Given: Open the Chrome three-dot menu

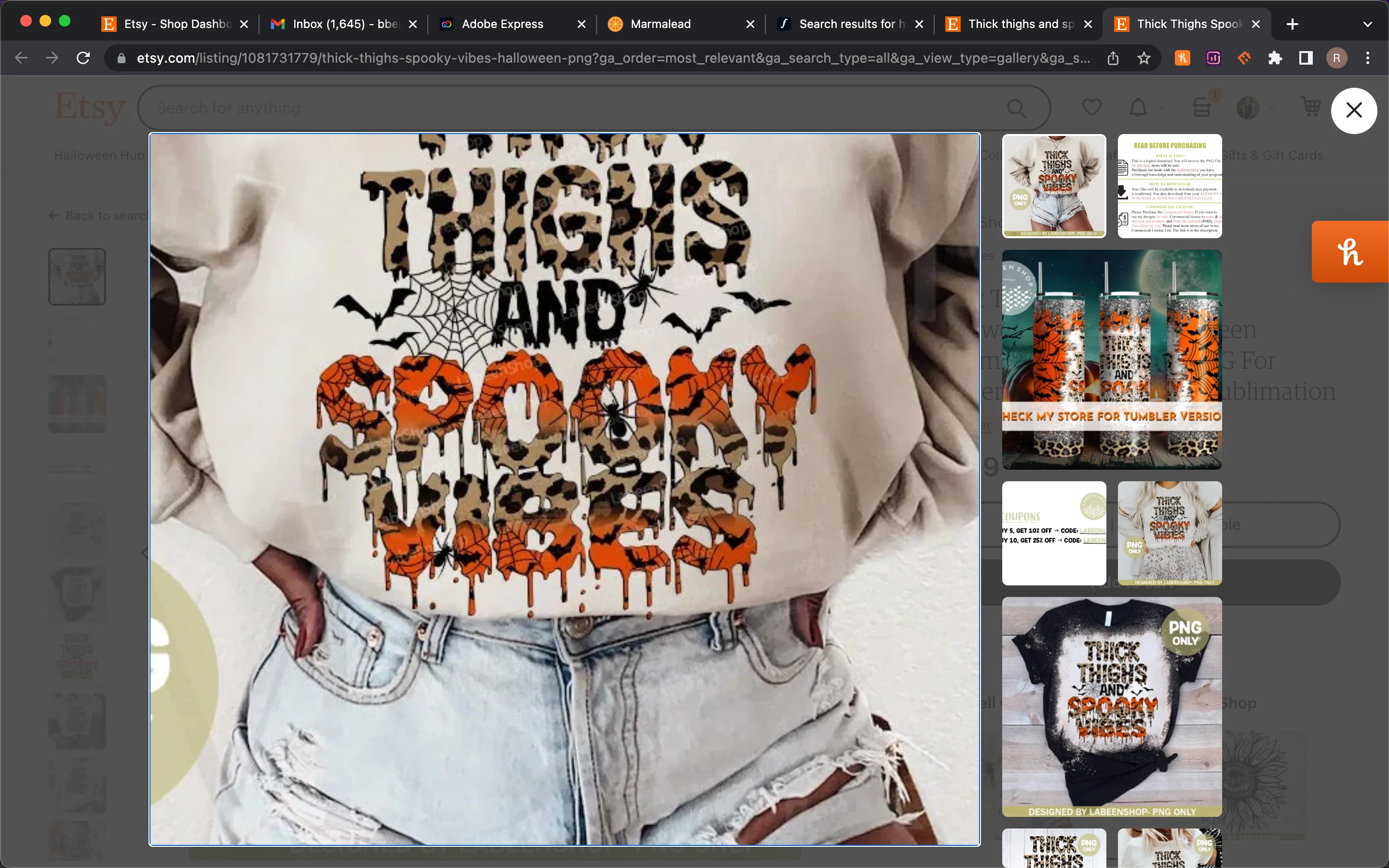Looking at the screenshot, I should [1368, 58].
